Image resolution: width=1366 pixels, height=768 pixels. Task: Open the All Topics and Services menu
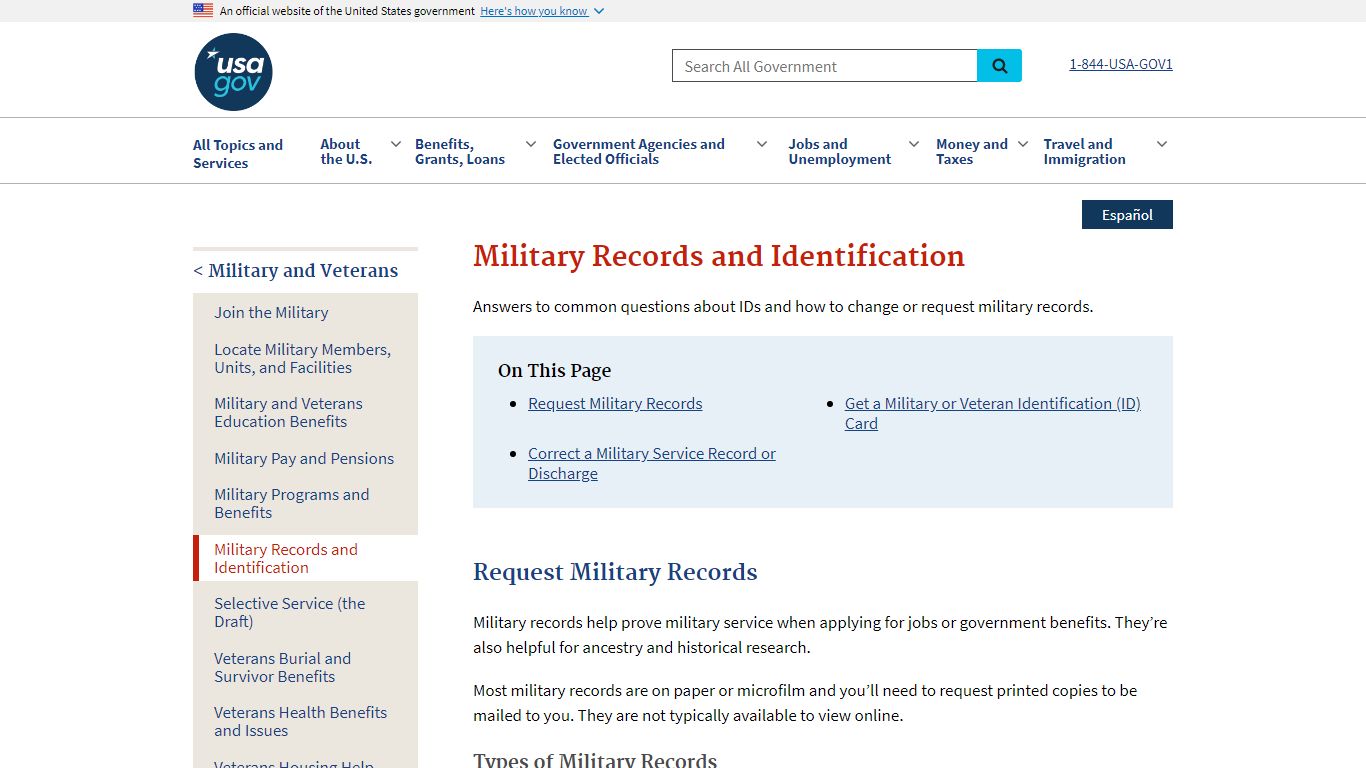[239, 151]
